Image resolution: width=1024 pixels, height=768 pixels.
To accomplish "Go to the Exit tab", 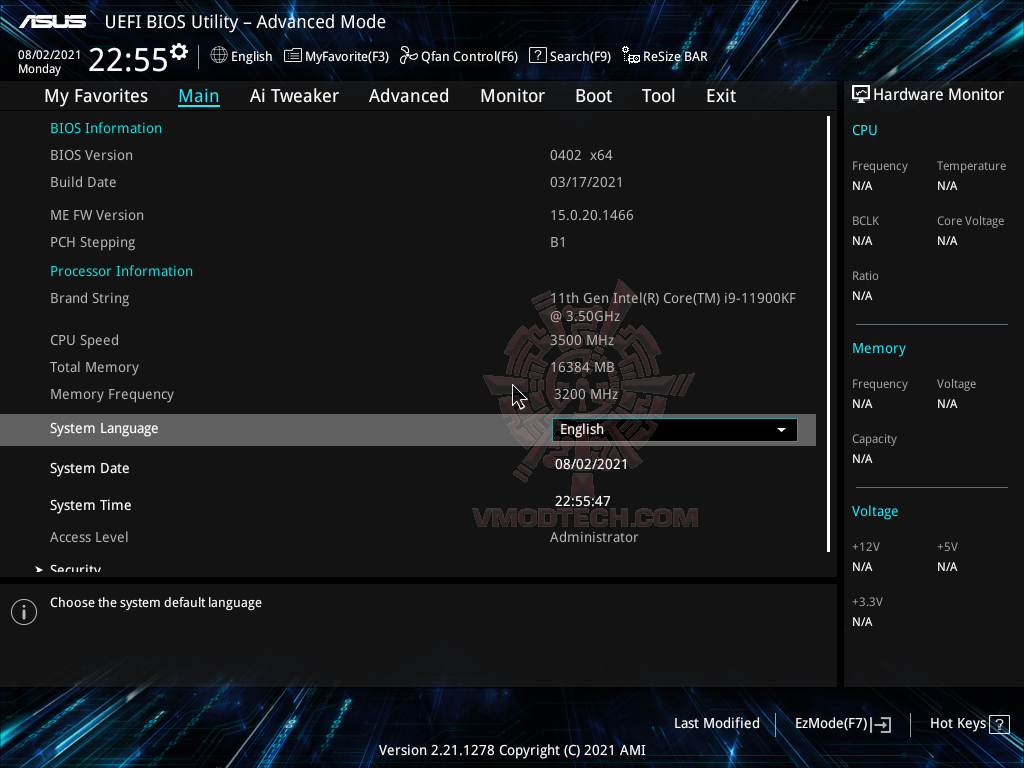I will (721, 96).
